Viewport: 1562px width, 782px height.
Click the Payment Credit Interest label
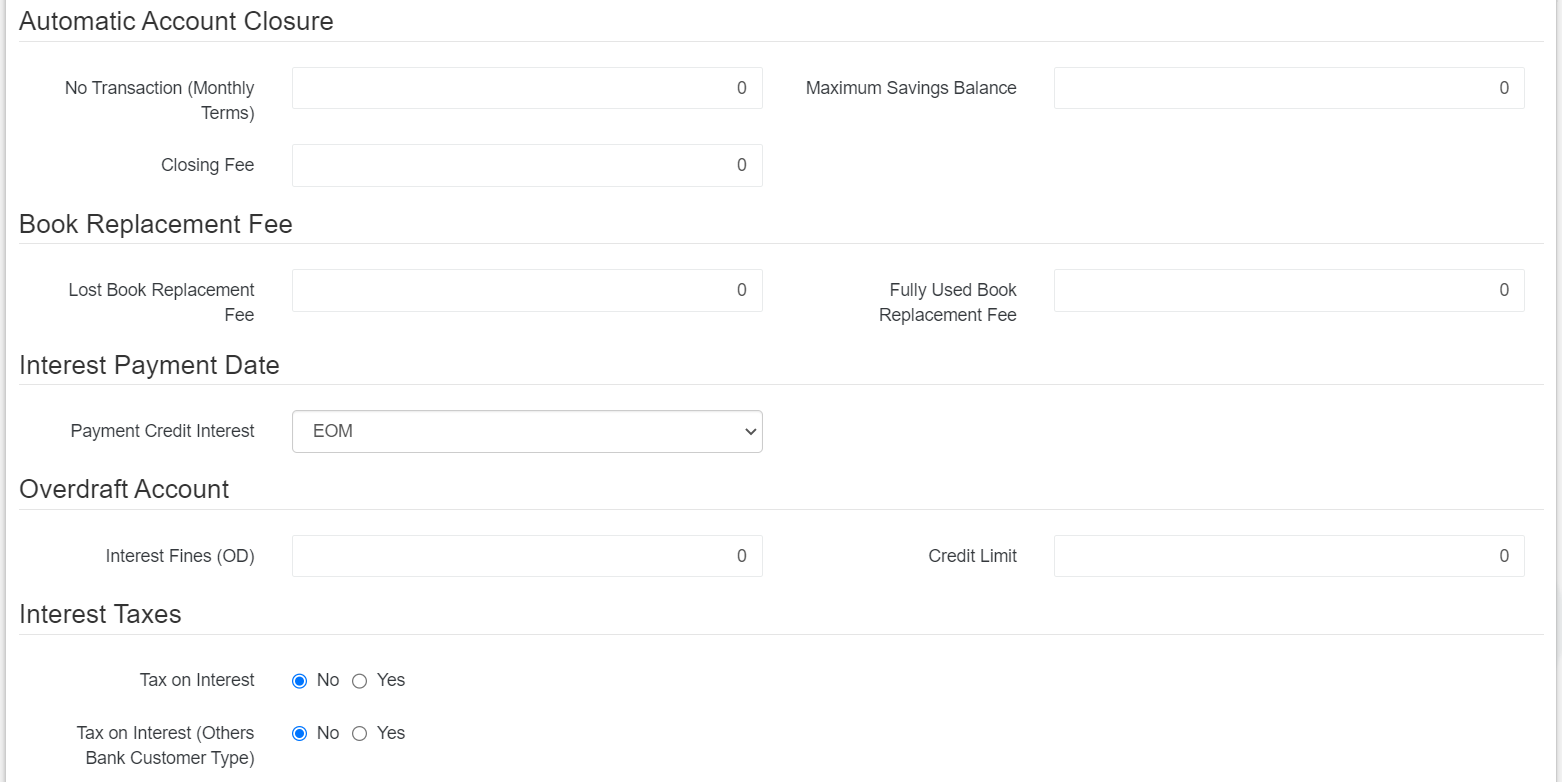coord(162,431)
